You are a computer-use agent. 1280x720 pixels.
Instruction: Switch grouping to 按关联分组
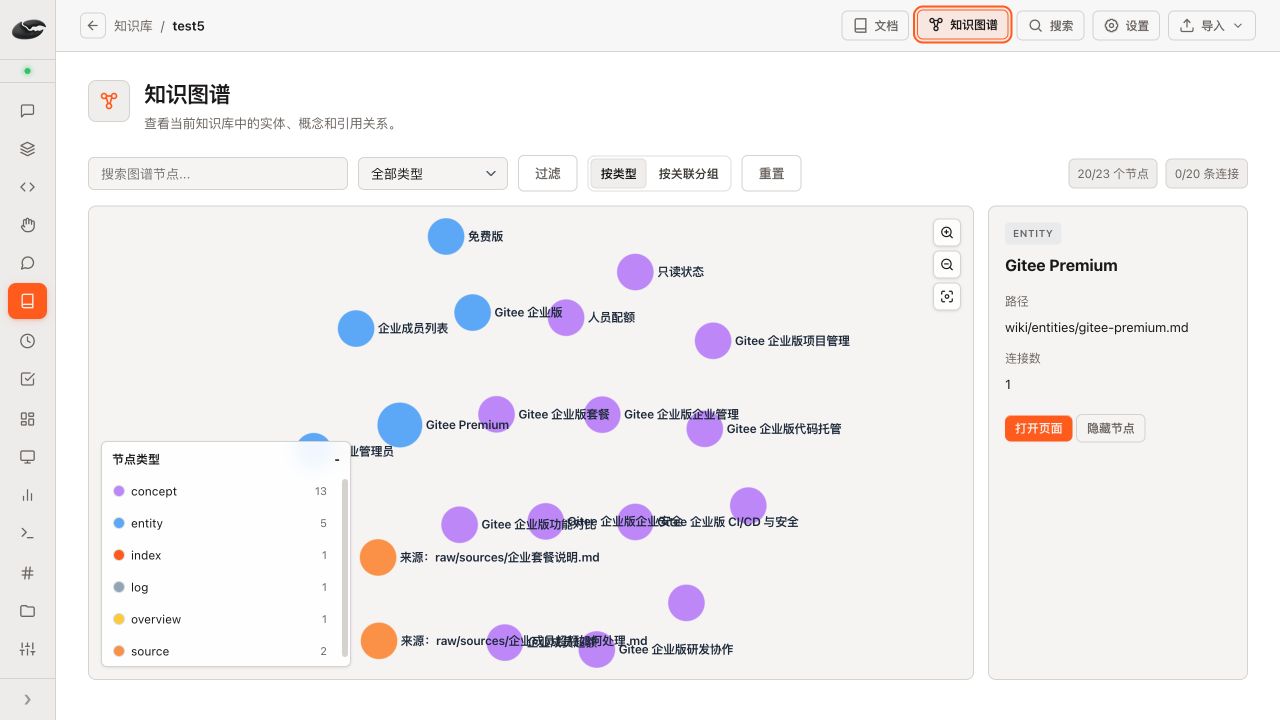(x=689, y=173)
